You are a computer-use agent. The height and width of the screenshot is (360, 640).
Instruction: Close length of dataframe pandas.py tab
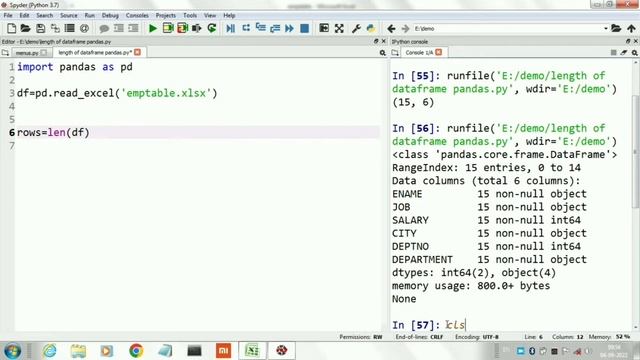(138, 52)
